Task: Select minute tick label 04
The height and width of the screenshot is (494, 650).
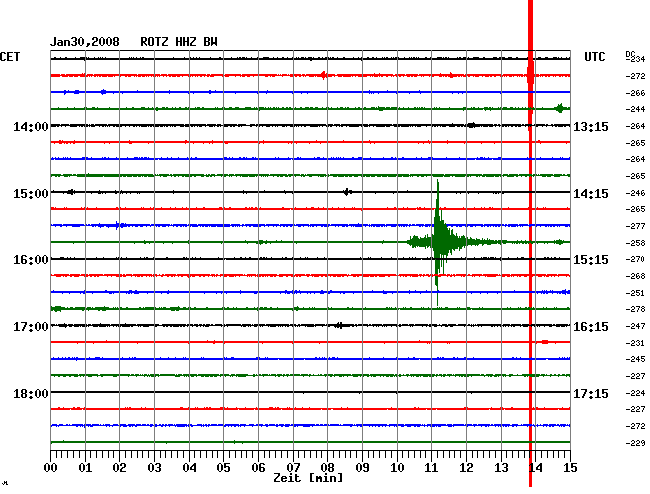Action: (189, 468)
